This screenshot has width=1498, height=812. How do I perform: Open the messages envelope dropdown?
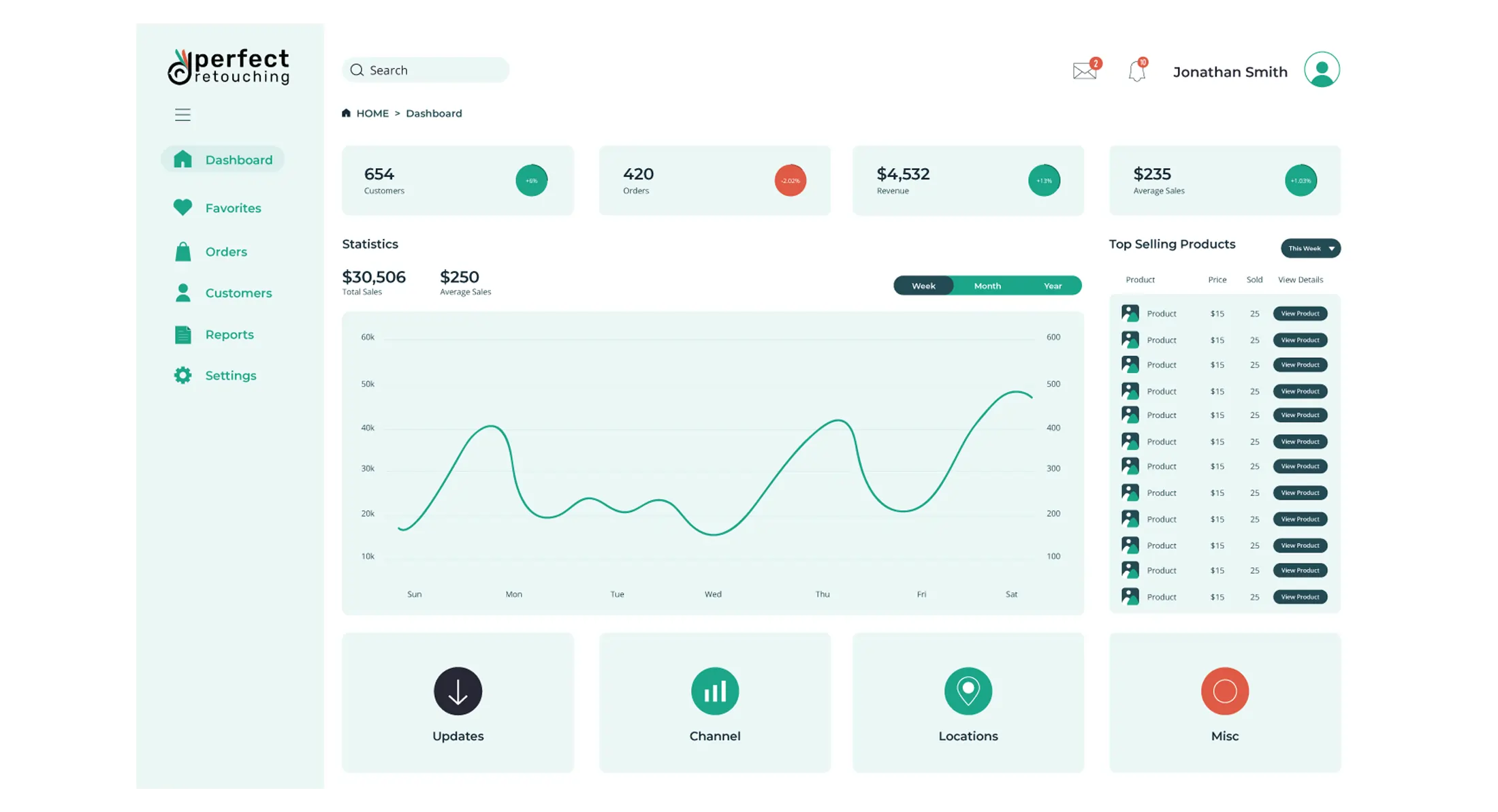1084,70
